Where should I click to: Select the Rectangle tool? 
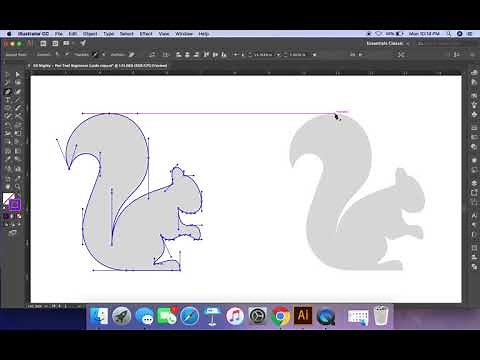[x=7, y=108]
